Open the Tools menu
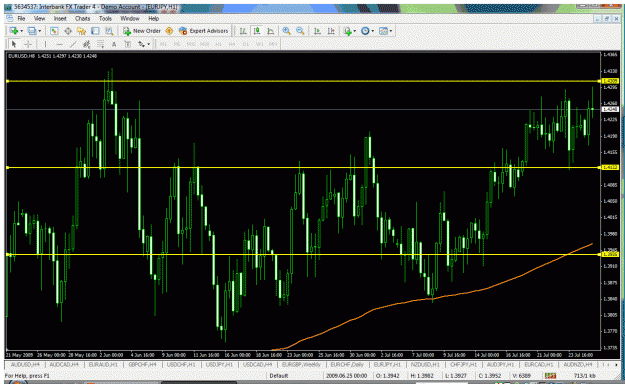The height and width of the screenshot is (384, 625). (x=105, y=19)
